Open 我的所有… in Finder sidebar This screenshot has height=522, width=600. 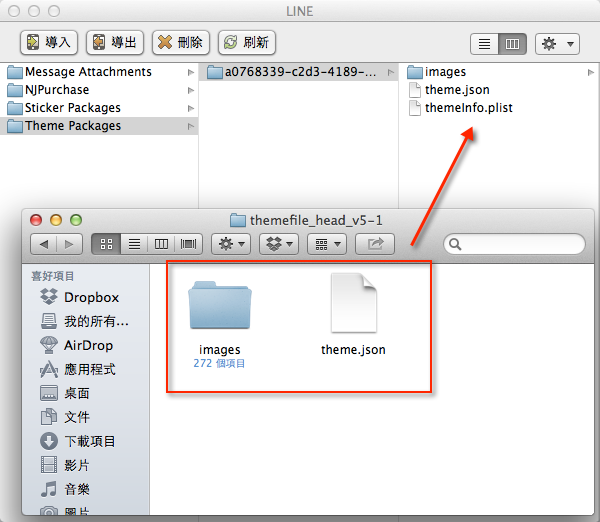click(85, 321)
